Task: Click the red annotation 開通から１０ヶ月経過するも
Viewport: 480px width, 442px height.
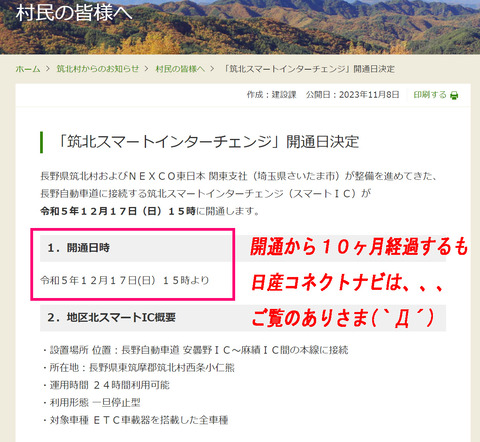Action: (x=359, y=247)
